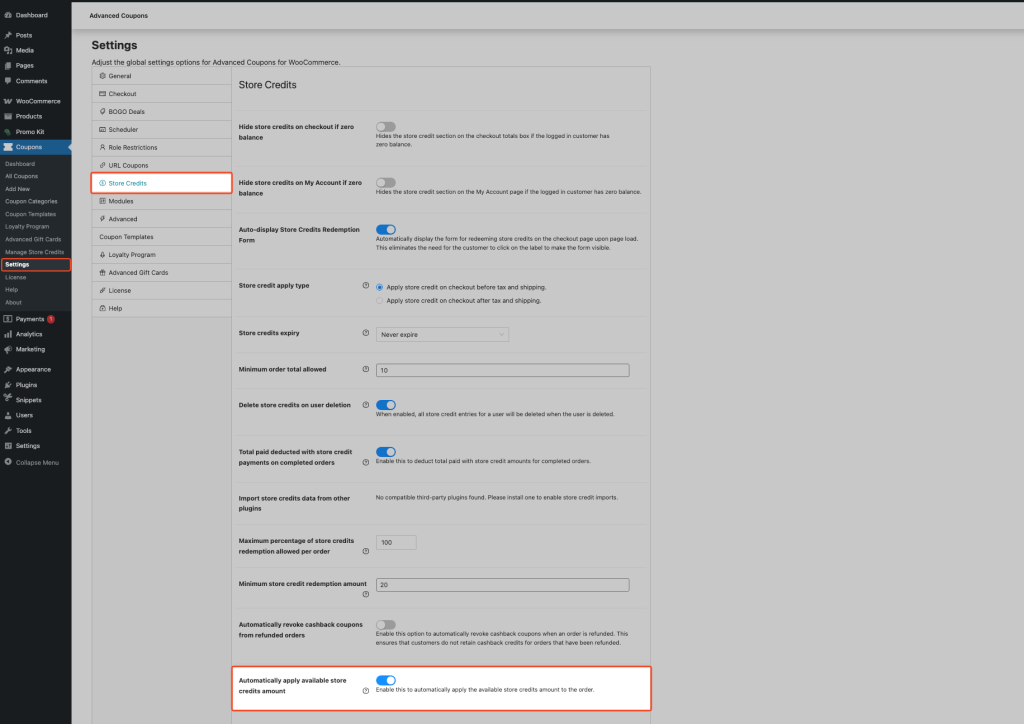Open Coupon Categories submenu link
The width and height of the screenshot is (1024, 724).
(x=31, y=201)
